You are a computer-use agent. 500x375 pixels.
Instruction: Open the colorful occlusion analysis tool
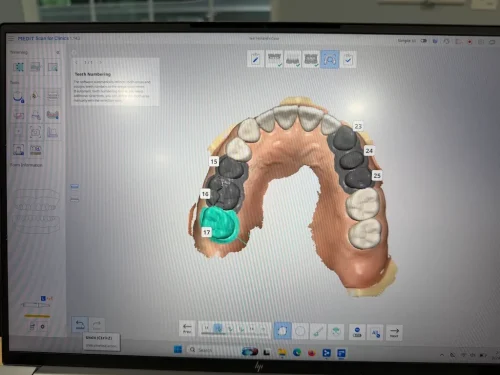pos(53,115)
